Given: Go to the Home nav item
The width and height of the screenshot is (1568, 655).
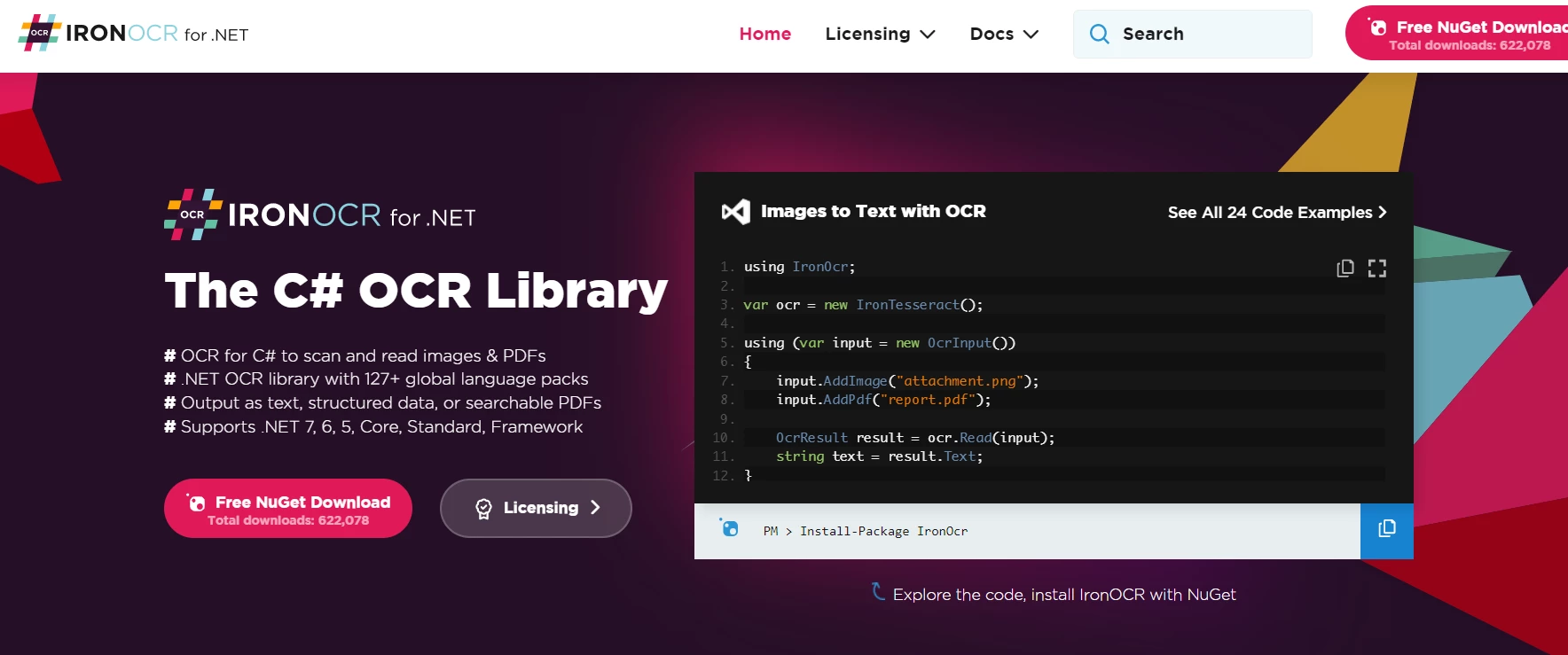Looking at the screenshot, I should click(765, 34).
